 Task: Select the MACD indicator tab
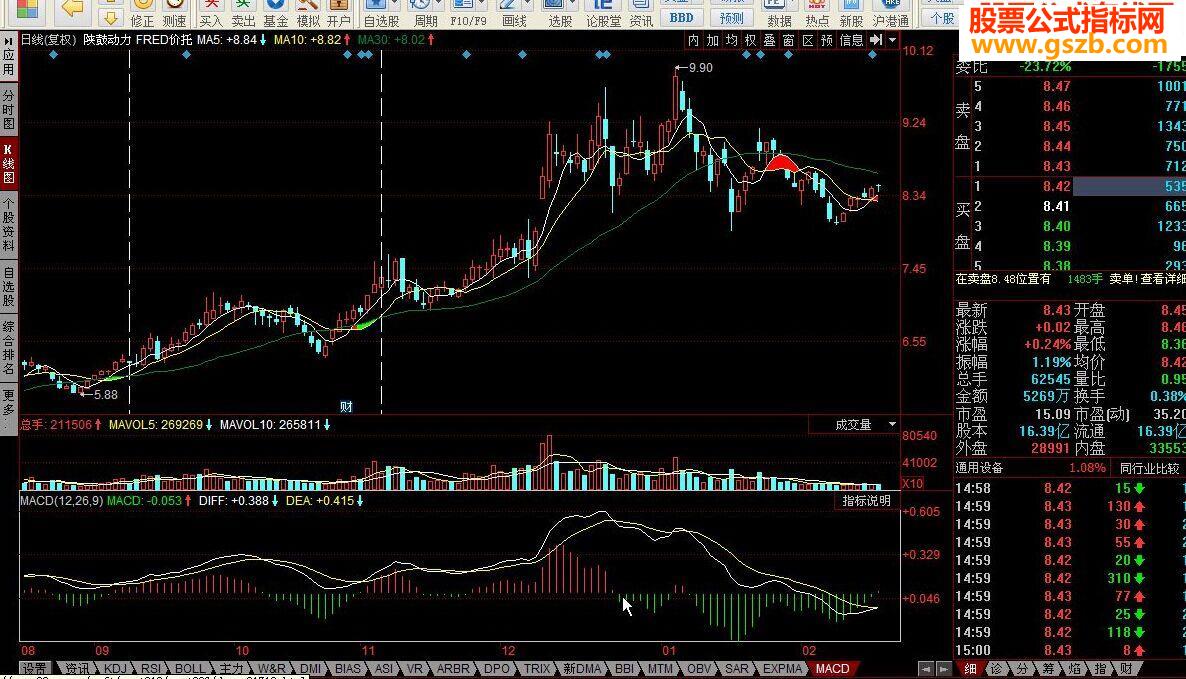[x=832, y=669]
